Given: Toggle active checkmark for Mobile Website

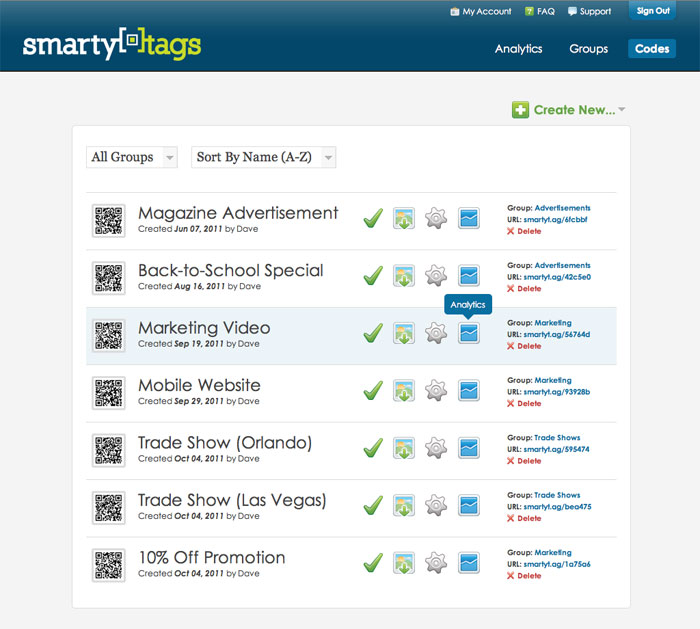Looking at the screenshot, I should click(x=373, y=391).
